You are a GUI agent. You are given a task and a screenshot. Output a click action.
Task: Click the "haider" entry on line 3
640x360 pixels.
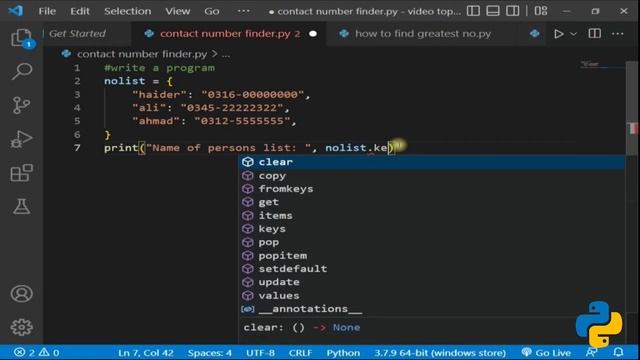(221, 94)
